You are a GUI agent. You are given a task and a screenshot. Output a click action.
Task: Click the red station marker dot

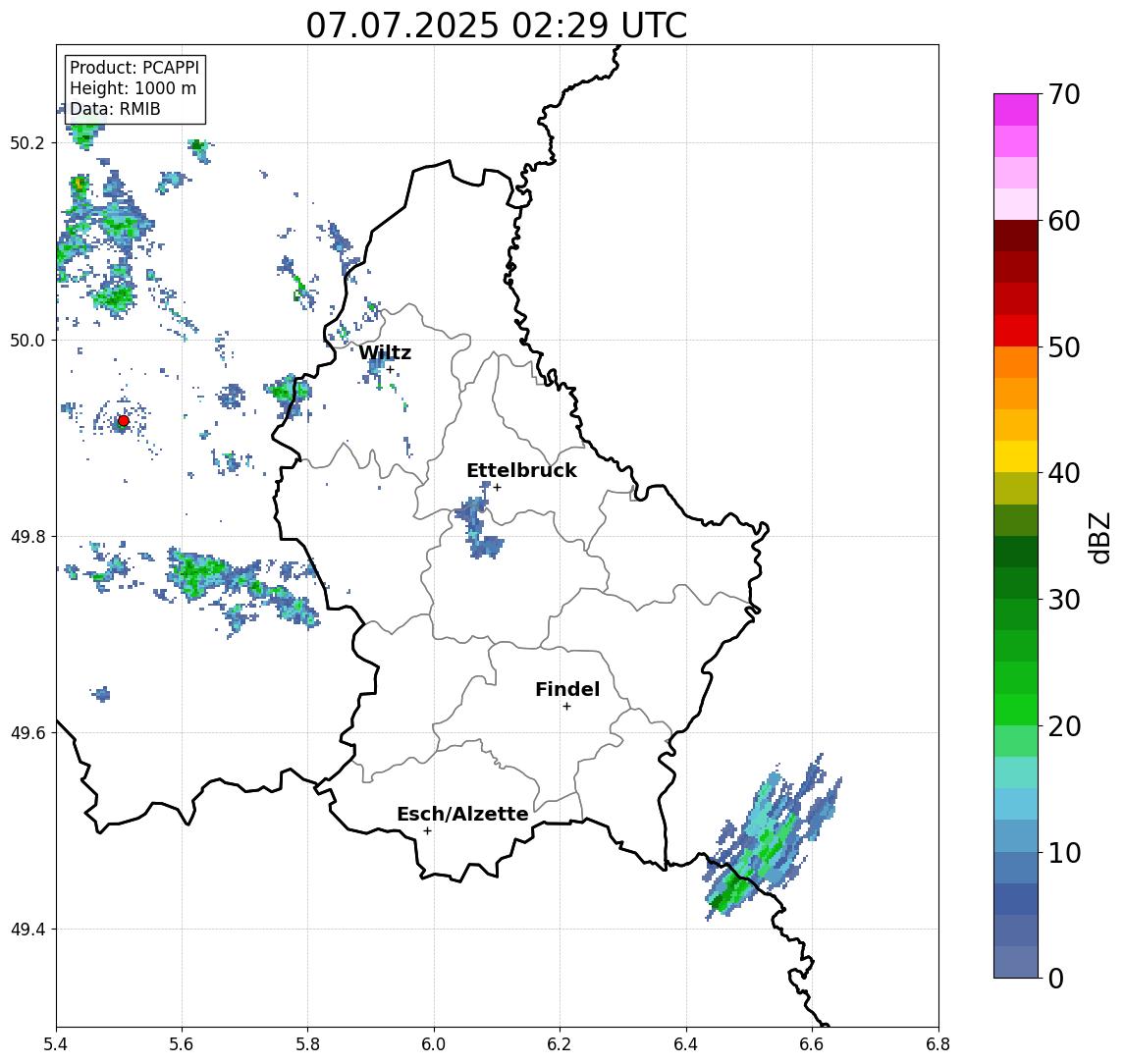(x=124, y=421)
